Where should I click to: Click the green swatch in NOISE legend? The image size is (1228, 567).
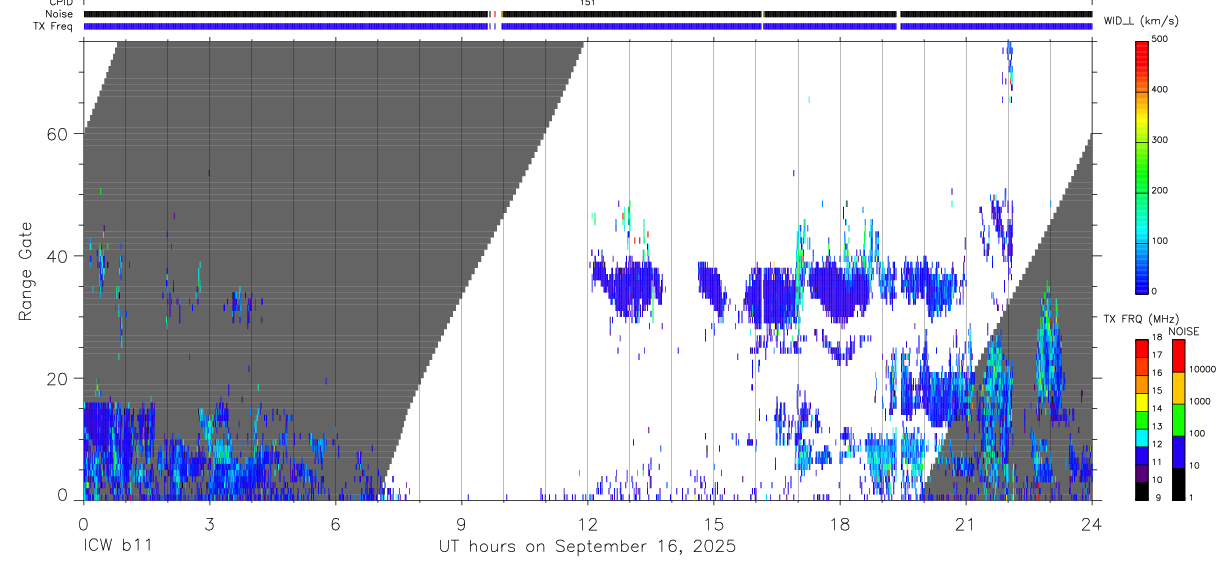[1178, 420]
